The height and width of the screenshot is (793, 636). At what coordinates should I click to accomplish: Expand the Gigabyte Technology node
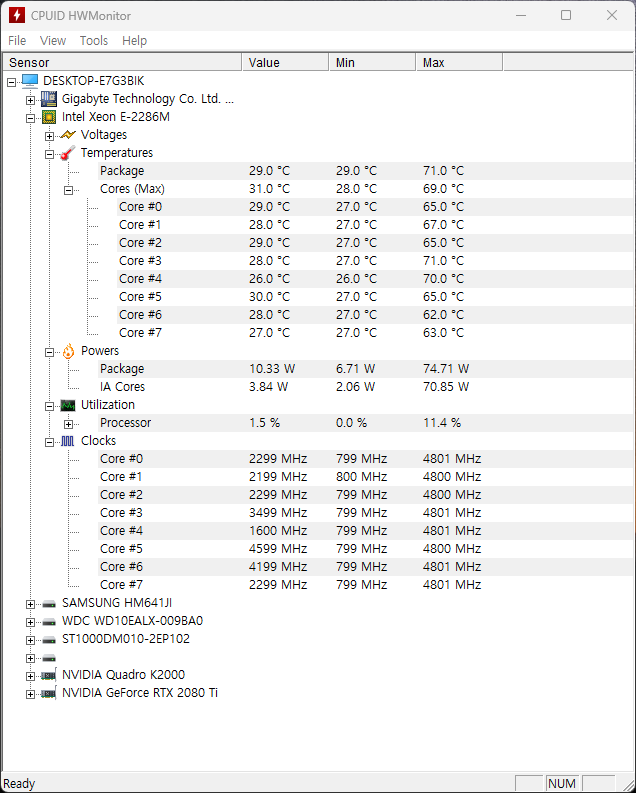(30, 100)
